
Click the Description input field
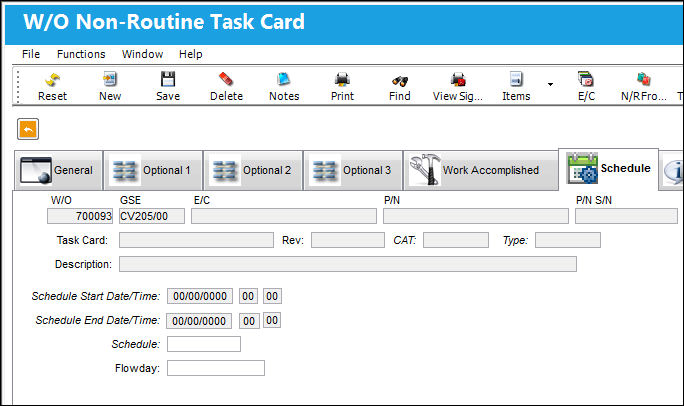pos(348,264)
